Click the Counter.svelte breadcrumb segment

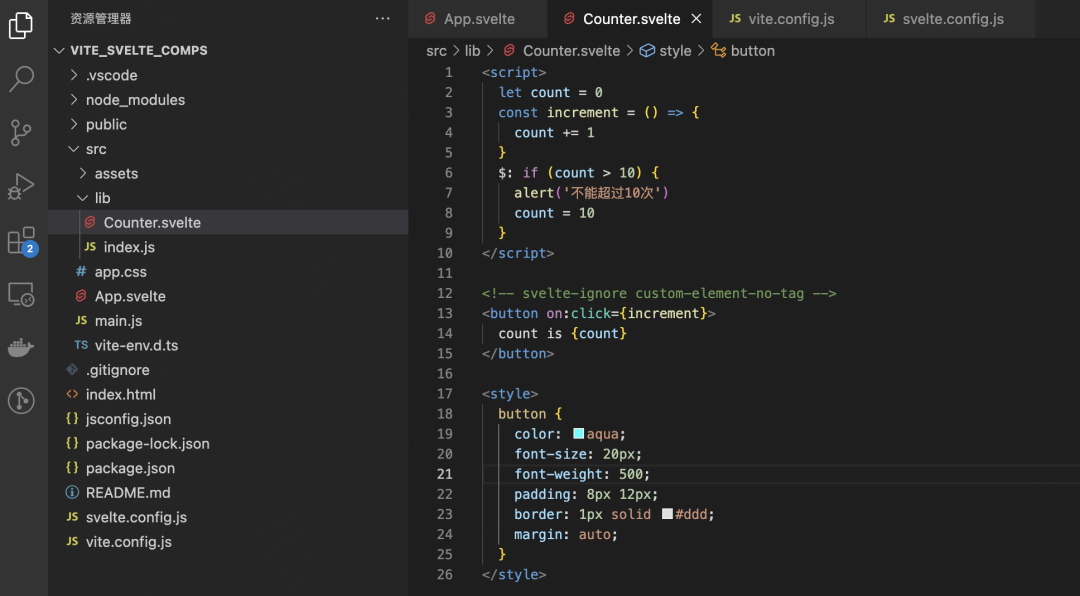[561, 51]
